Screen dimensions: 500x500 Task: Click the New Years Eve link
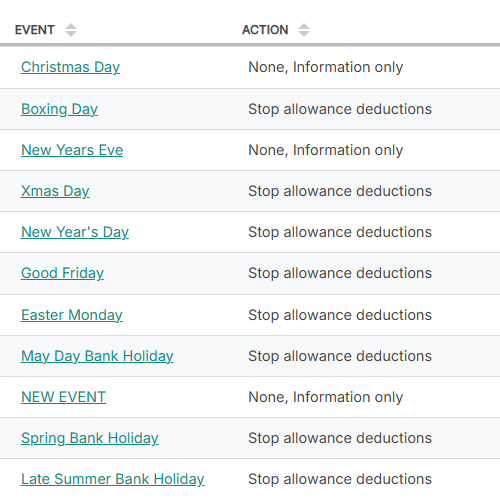[72, 150]
